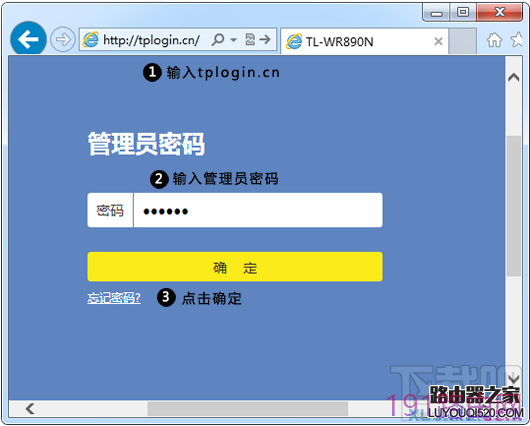Open the browser home page icon
530x426 pixels.
click(x=495, y=40)
